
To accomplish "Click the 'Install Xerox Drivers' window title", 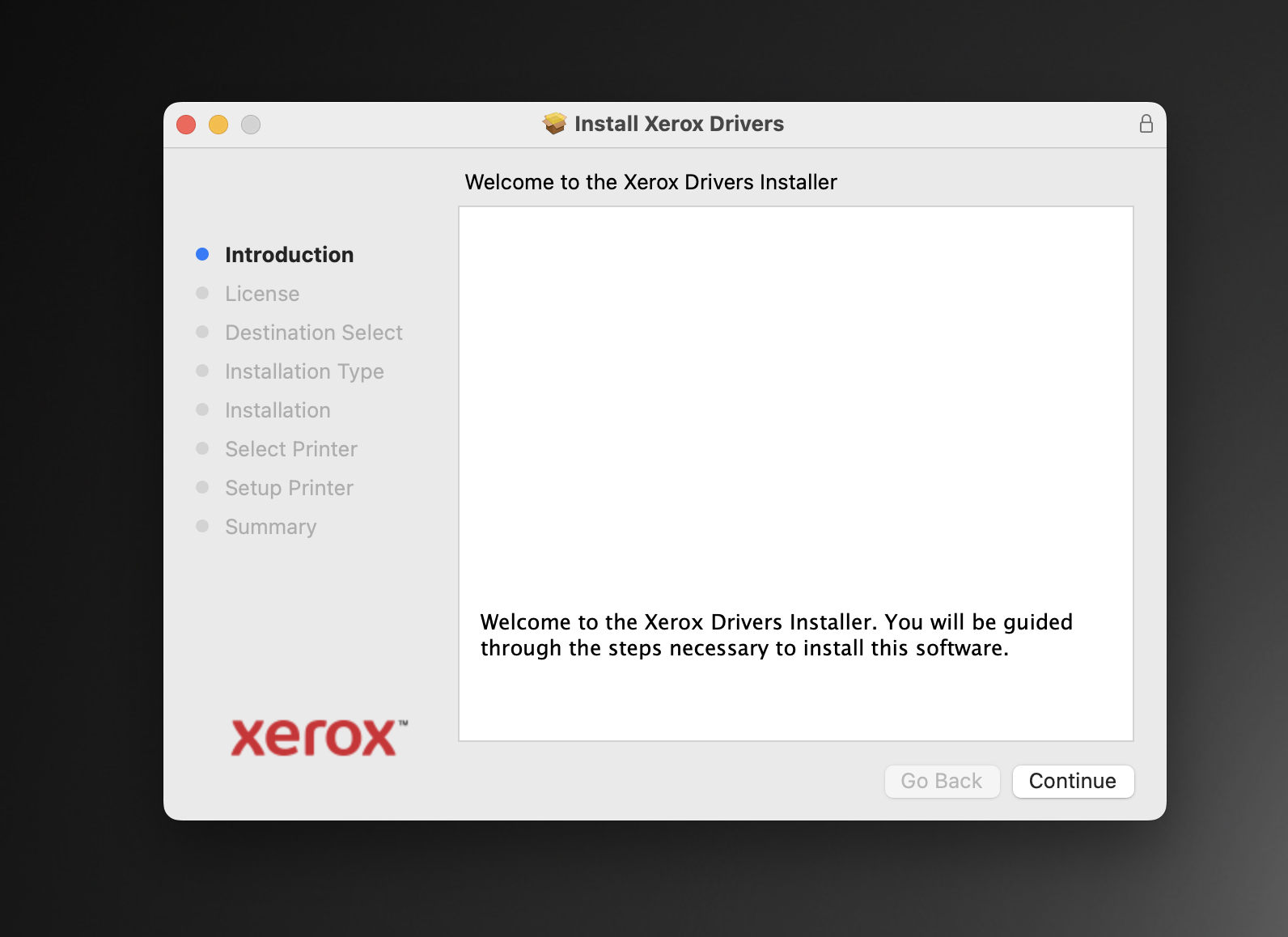I will click(x=679, y=124).
